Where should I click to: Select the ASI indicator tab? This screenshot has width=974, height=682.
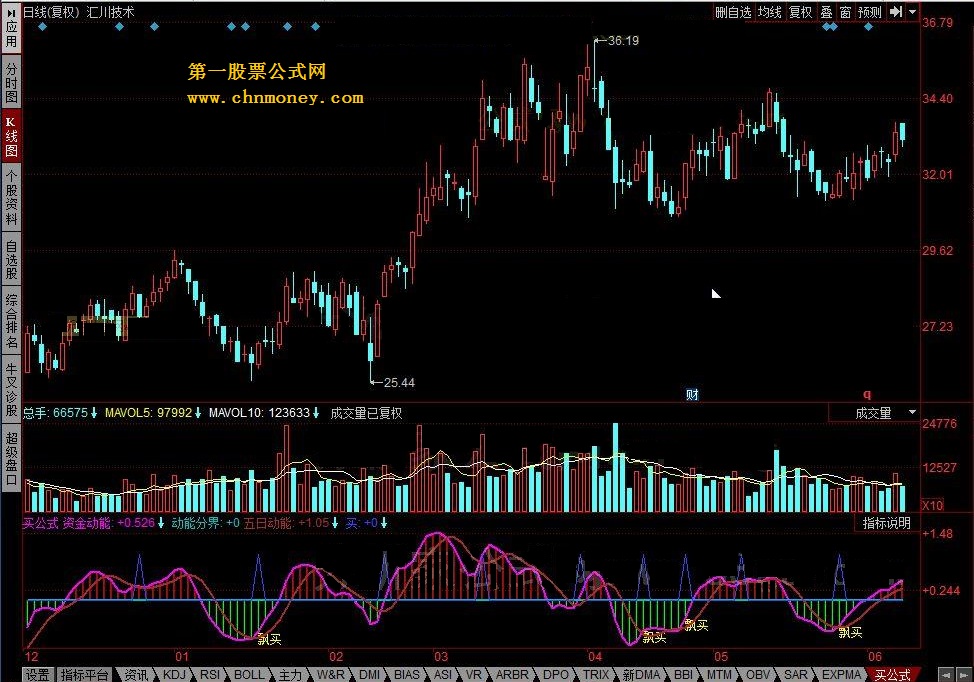click(x=443, y=675)
